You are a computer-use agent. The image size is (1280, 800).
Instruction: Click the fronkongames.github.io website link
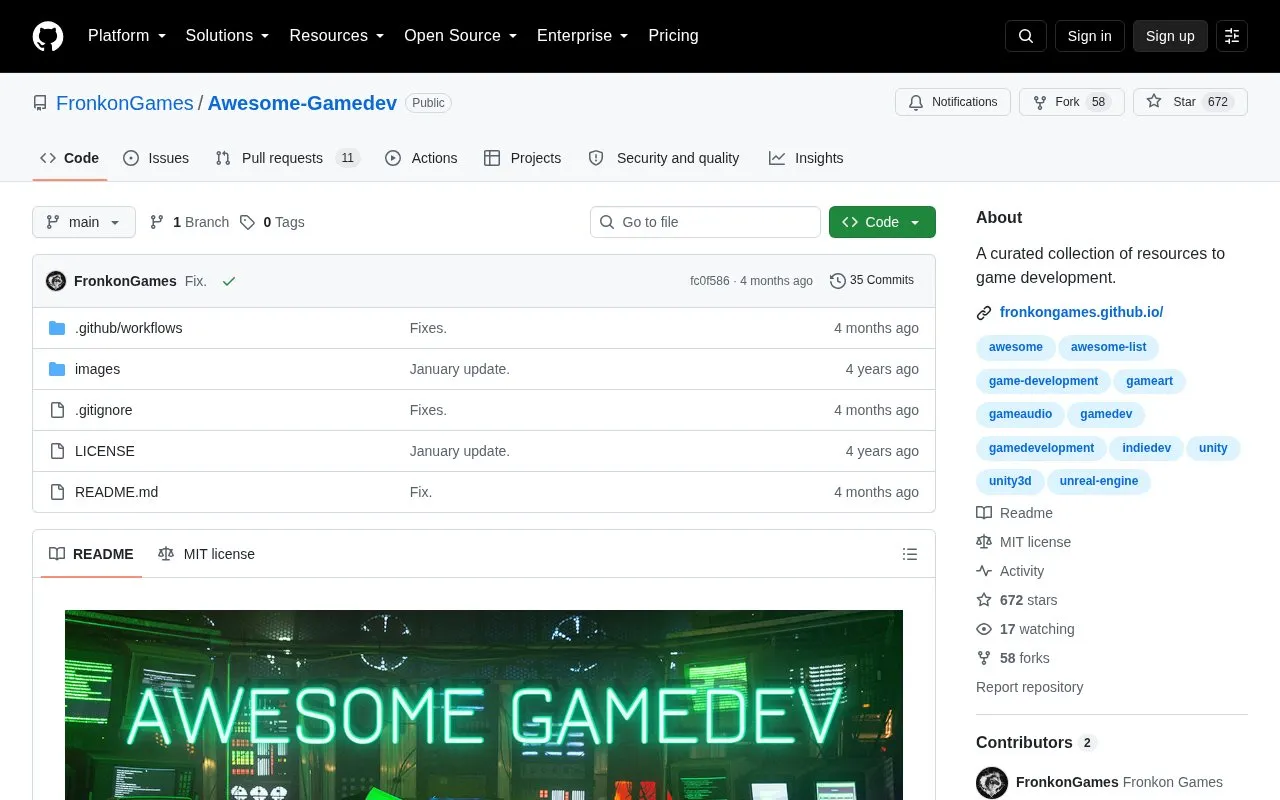1081,312
